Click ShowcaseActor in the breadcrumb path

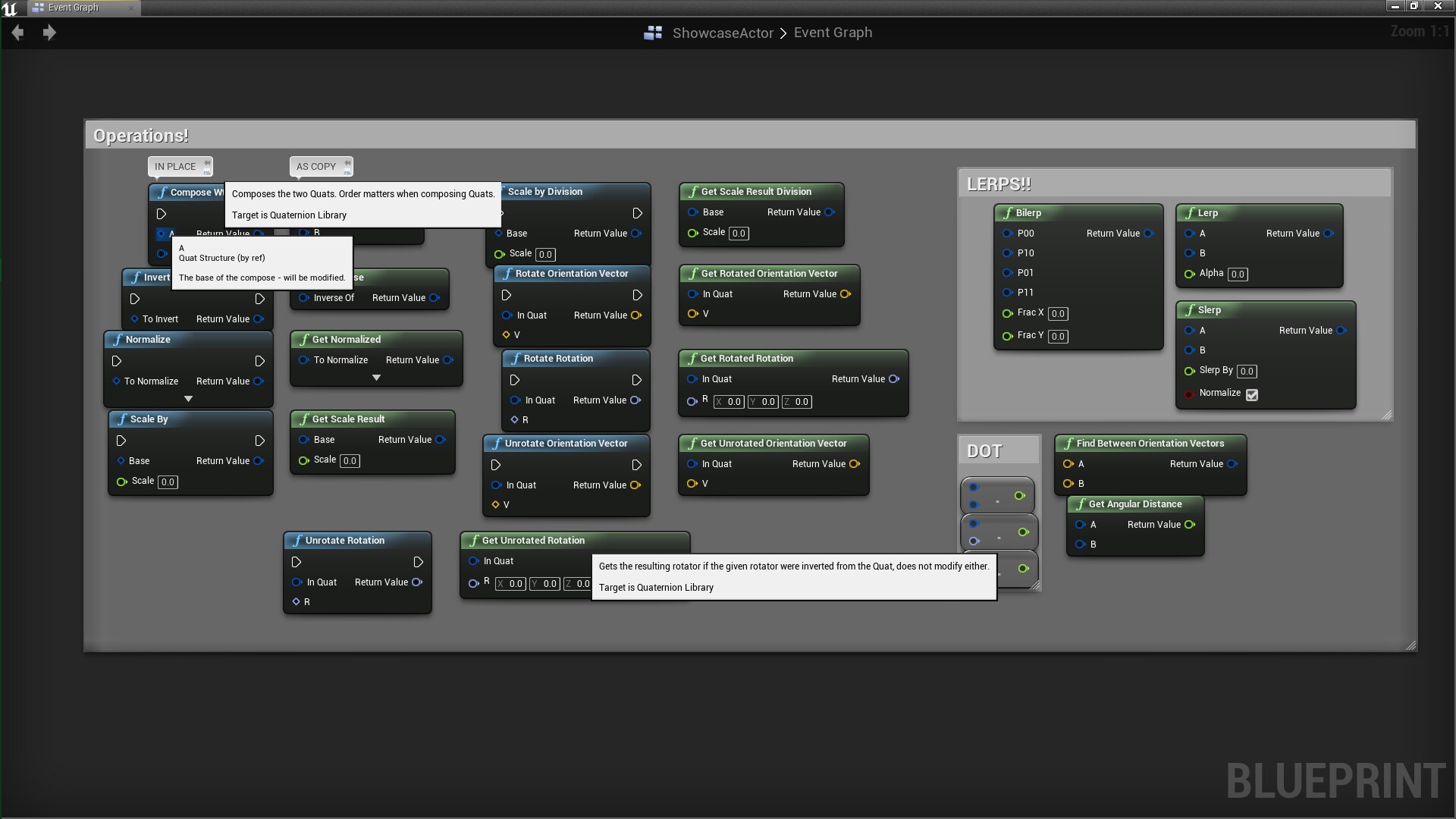(723, 33)
